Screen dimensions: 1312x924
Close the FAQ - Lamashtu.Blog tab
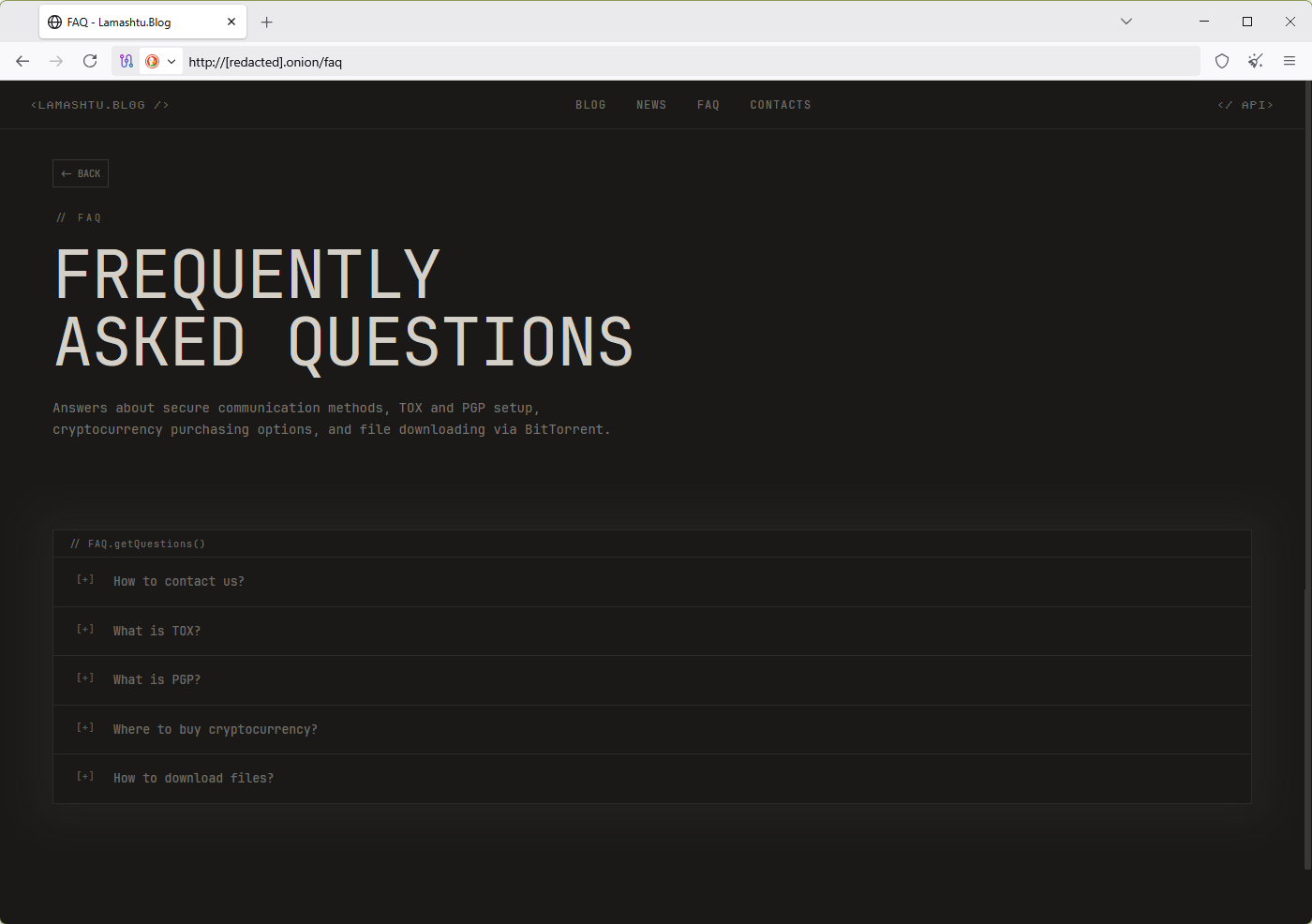[x=231, y=22]
